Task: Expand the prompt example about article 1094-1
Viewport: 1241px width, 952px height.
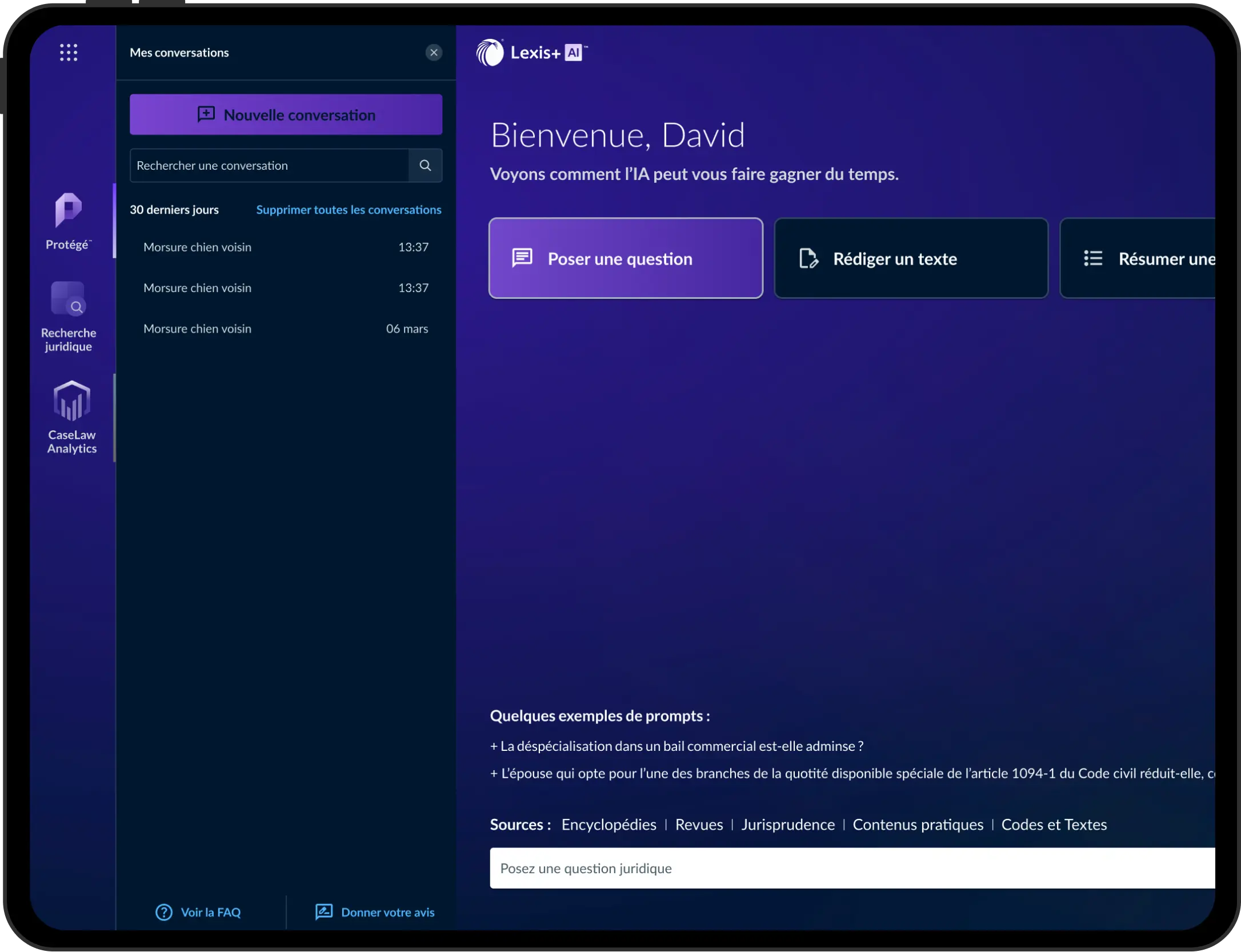Action: (x=800, y=774)
